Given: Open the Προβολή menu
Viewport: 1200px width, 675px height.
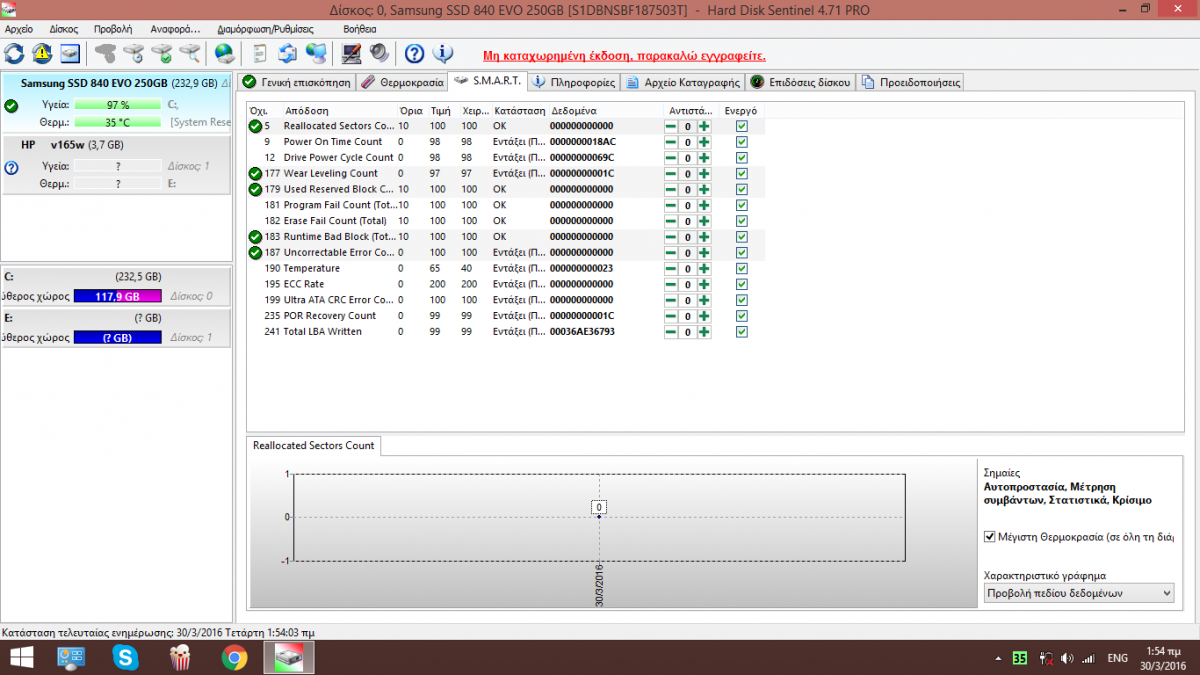Looking at the screenshot, I should click(113, 29).
